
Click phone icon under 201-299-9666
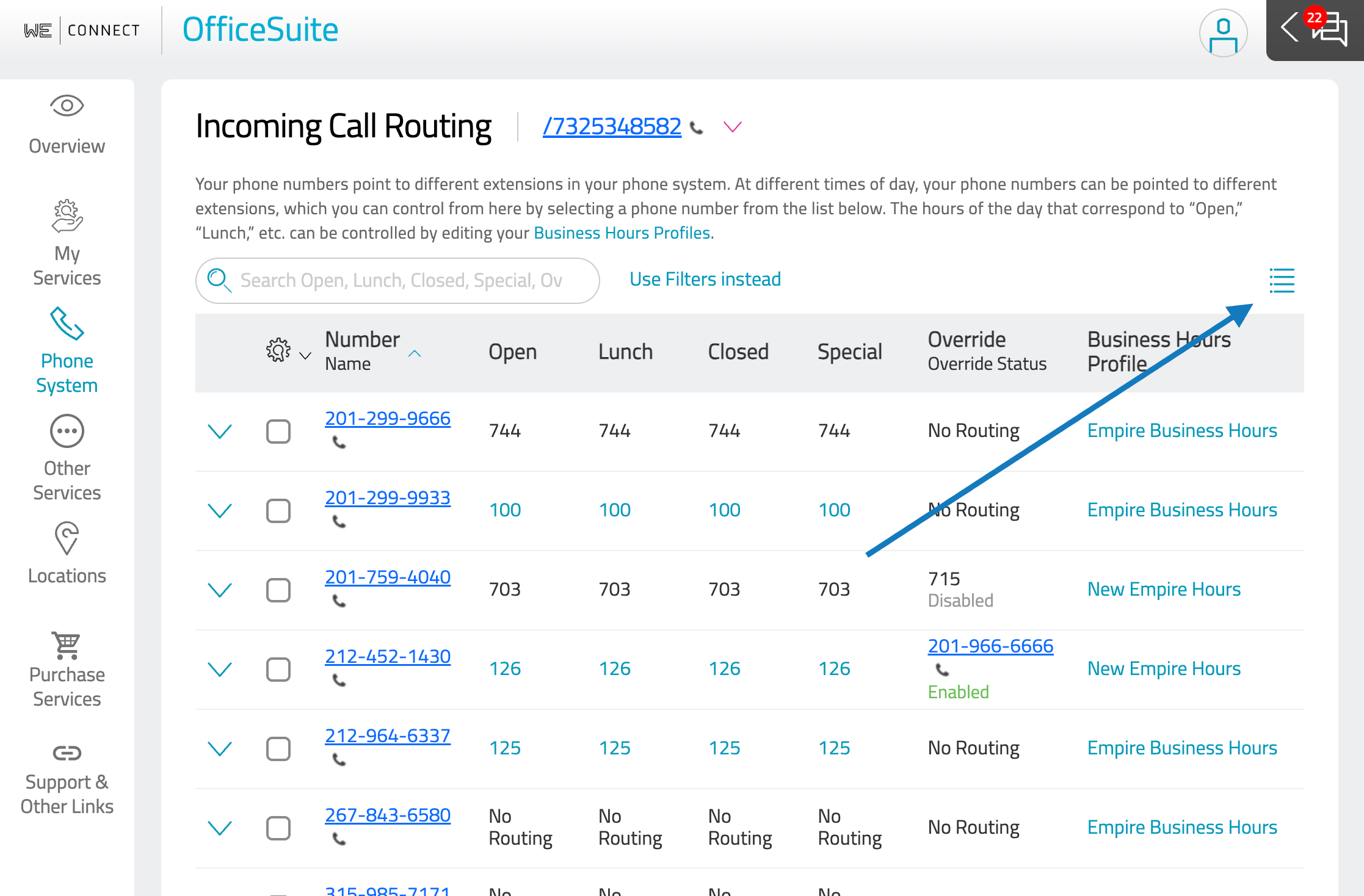339,443
